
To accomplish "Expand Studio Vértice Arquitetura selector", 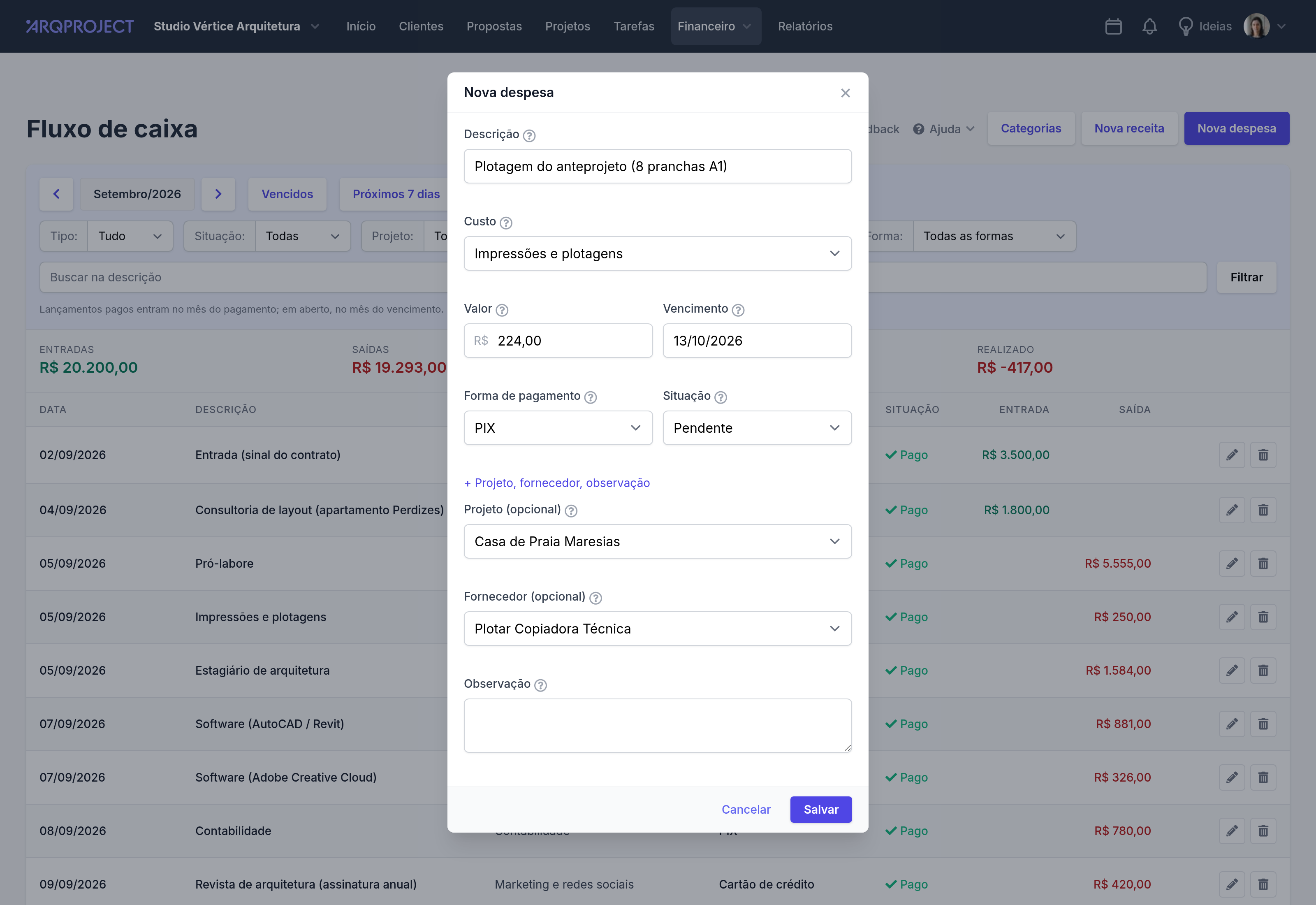I will tap(236, 27).
